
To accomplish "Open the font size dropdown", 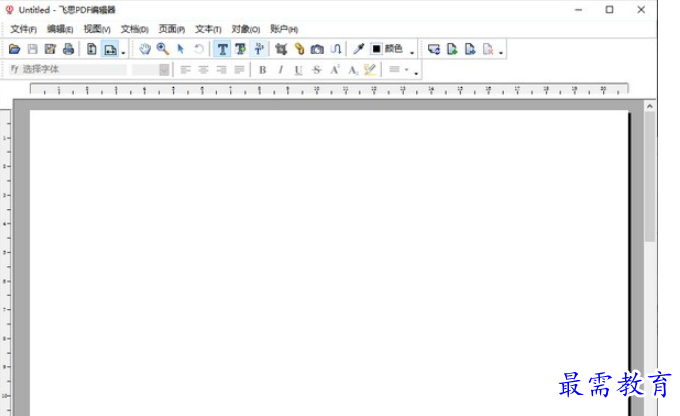I will pyautogui.click(x=164, y=69).
